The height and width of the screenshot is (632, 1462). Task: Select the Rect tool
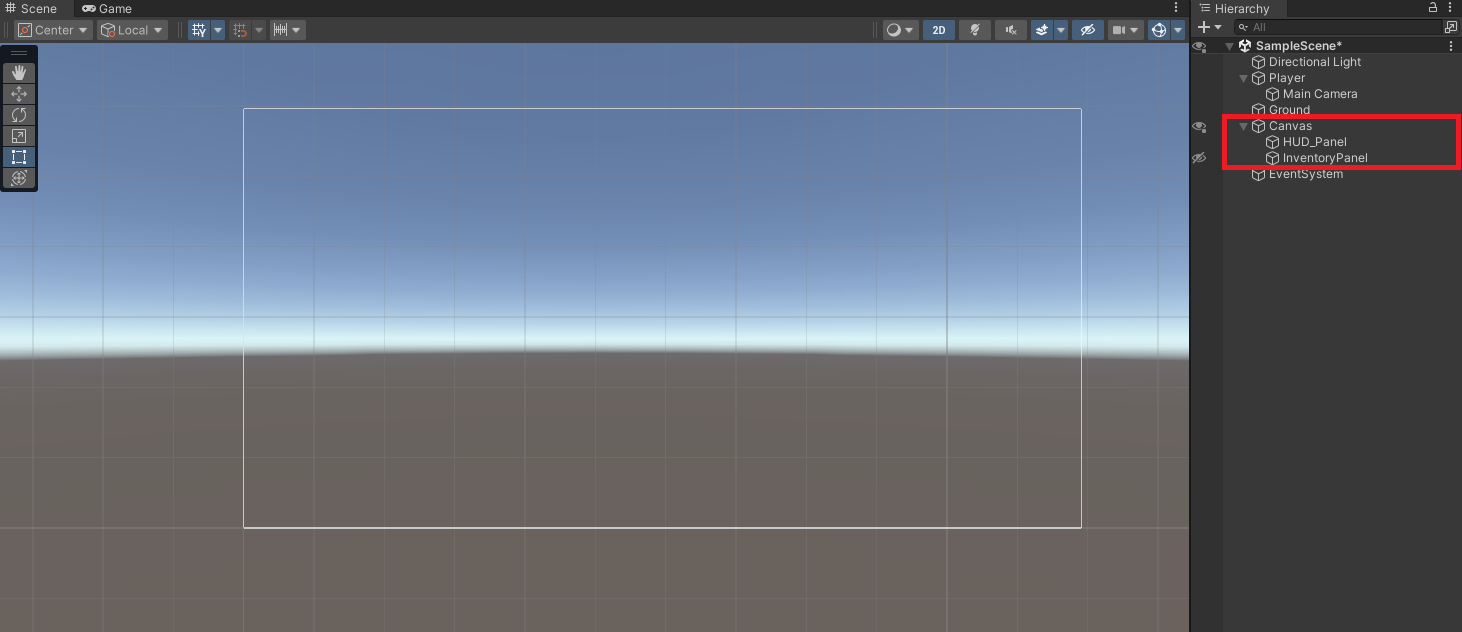click(x=19, y=157)
